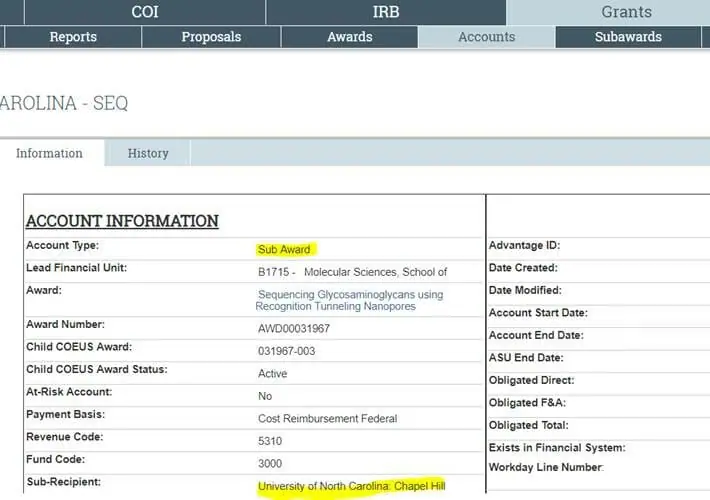Click the highlighted Sub Award account type
This screenshot has width=710, height=500.
(285, 248)
